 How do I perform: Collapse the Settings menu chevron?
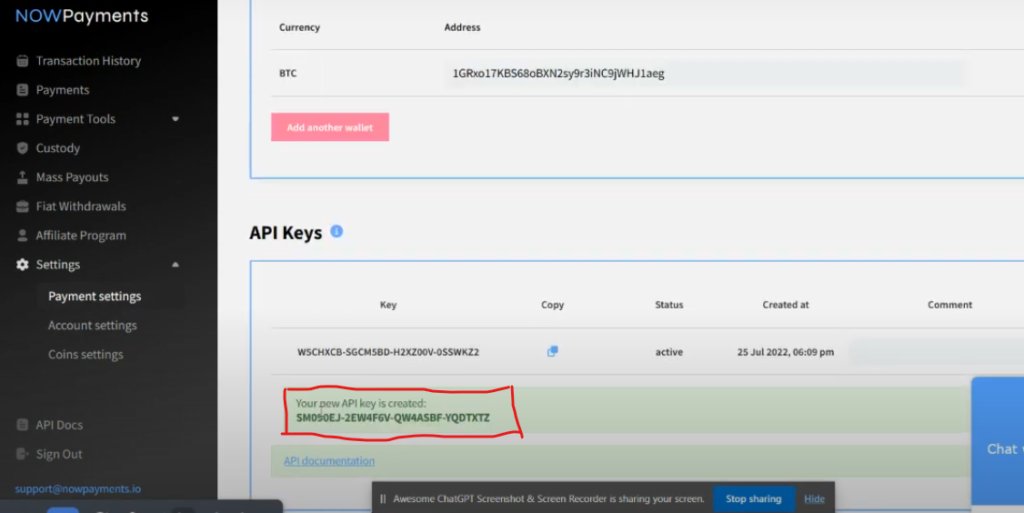(176, 265)
